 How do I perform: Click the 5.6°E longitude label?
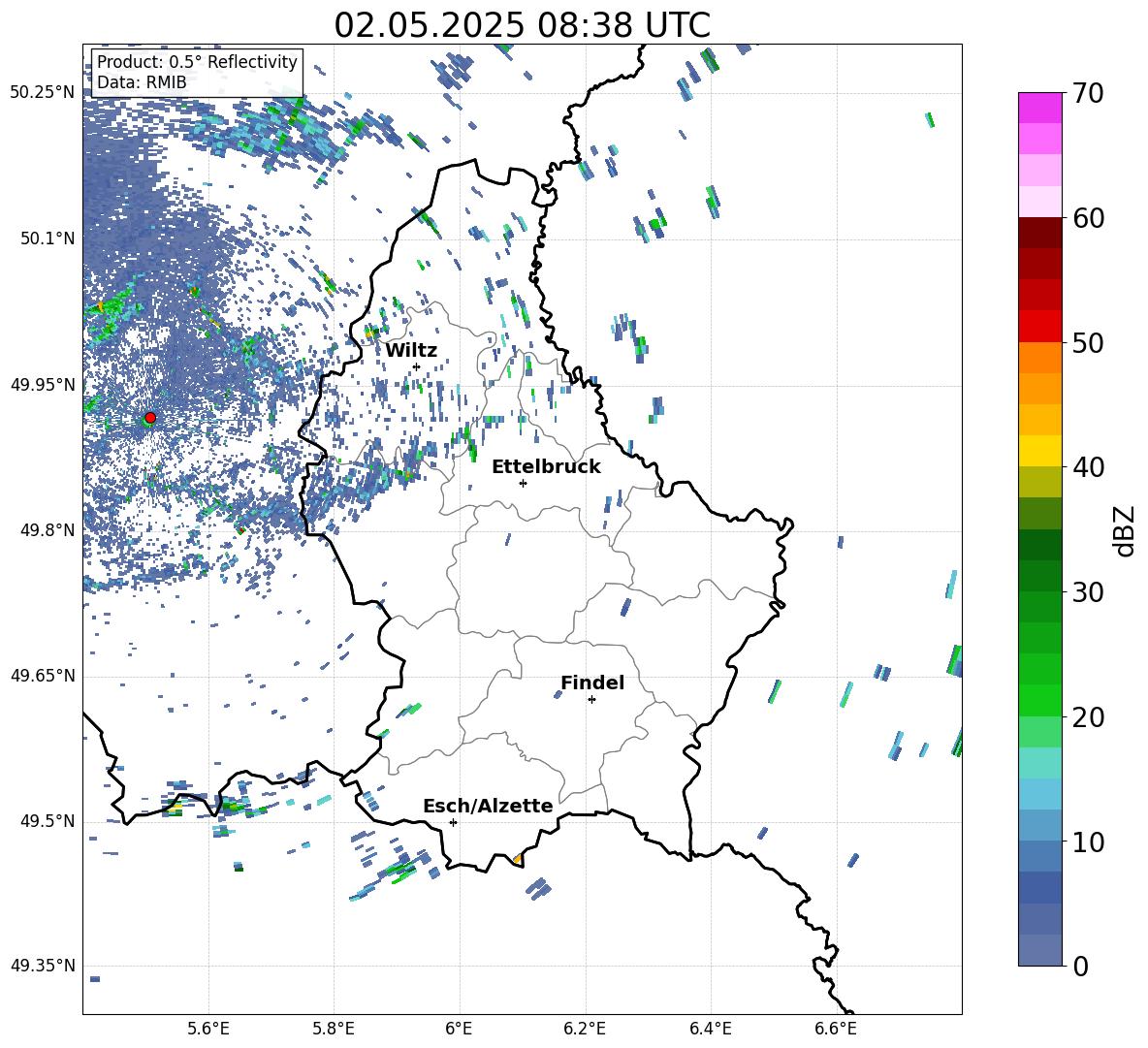[x=208, y=1029]
